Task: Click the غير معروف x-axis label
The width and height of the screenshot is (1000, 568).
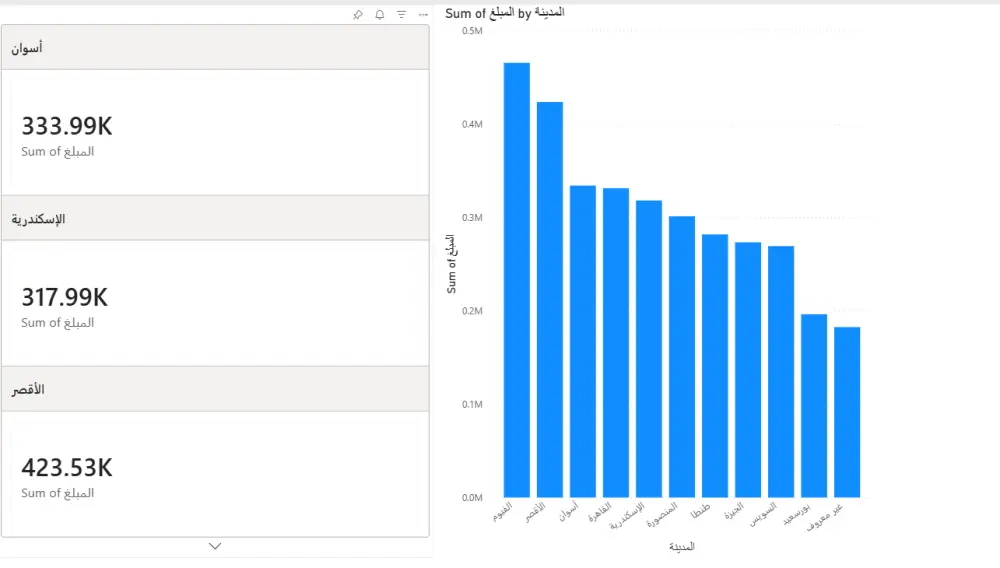Action: [825, 517]
